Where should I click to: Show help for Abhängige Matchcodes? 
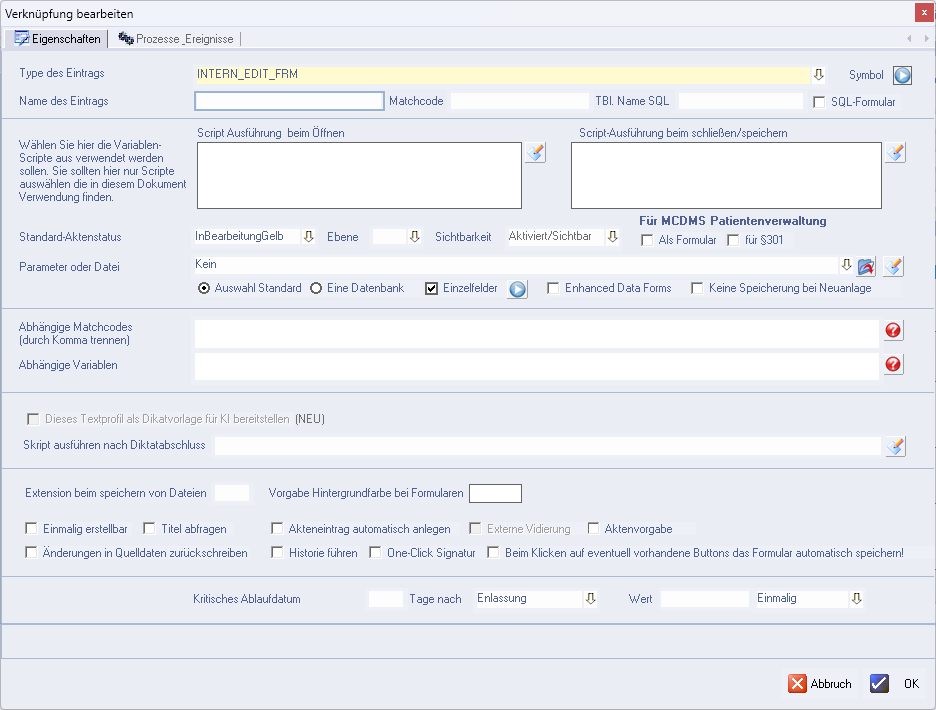coord(893,331)
